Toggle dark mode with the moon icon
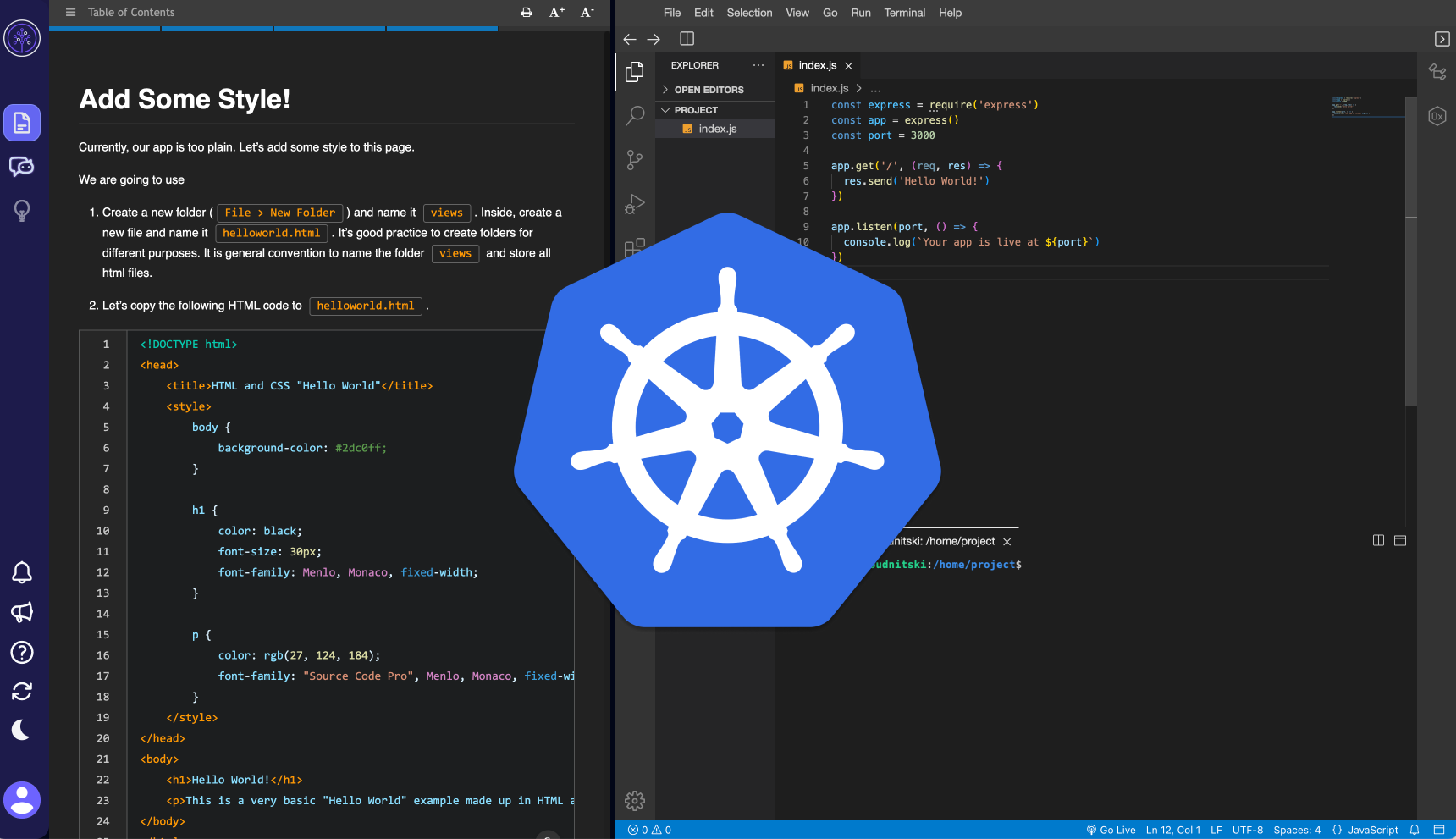The height and width of the screenshot is (839, 1456). [x=22, y=730]
